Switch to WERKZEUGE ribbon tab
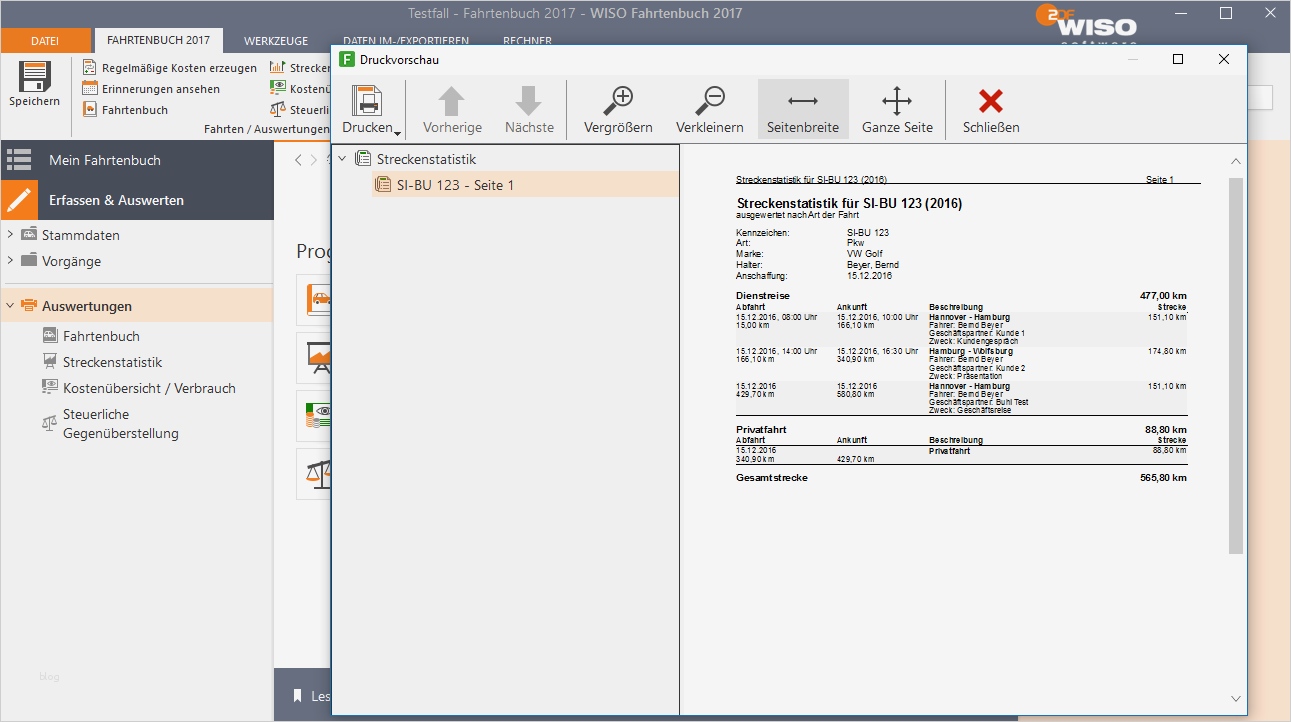1291x722 pixels. [x=276, y=41]
